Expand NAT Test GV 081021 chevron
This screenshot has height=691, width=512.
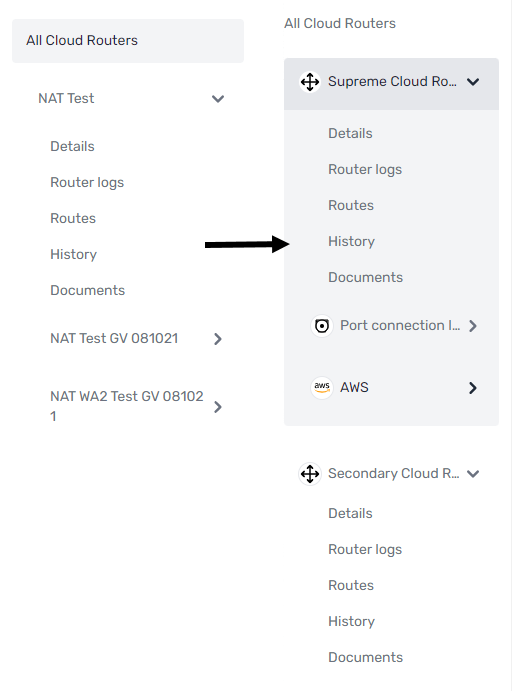click(x=218, y=339)
